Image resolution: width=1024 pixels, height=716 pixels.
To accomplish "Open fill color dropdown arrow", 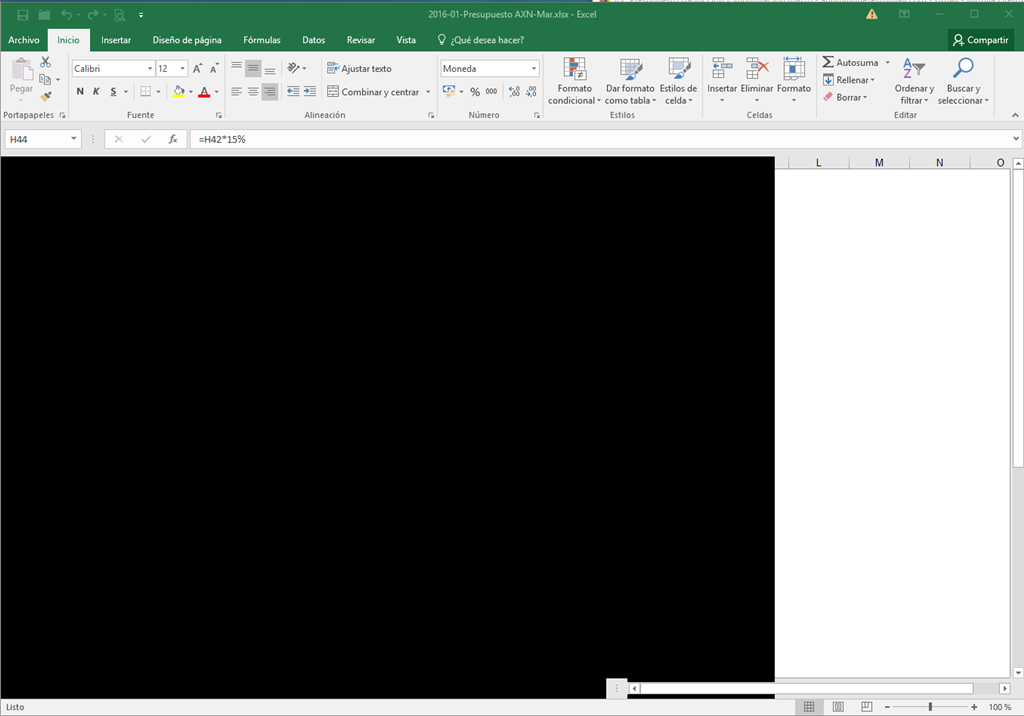I will click(191, 92).
